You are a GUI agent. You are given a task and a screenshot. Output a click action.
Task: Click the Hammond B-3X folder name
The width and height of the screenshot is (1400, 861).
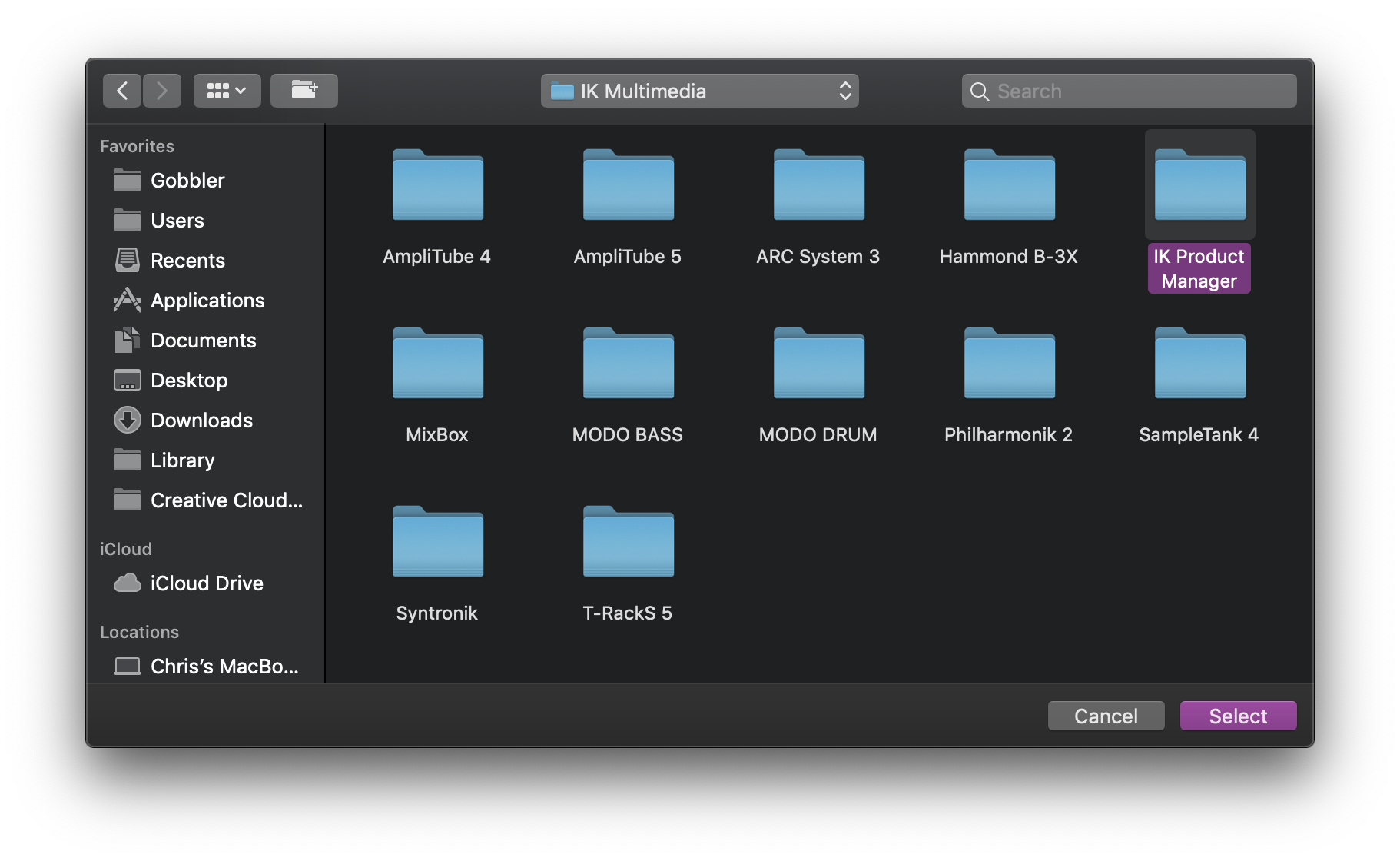pos(1009,257)
